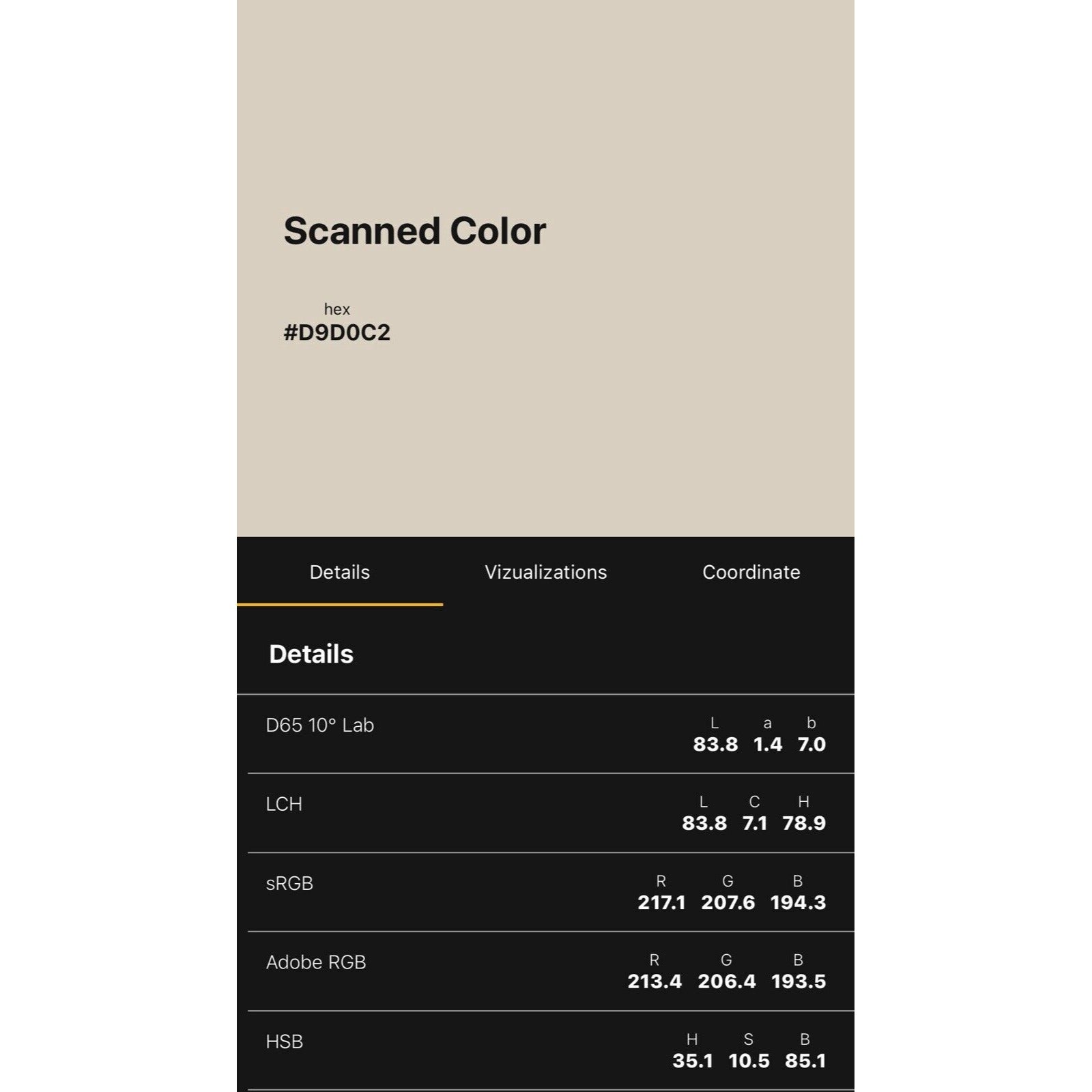
Task: Select the LCH row label
Action: pyautogui.click(x=284, y=804)
